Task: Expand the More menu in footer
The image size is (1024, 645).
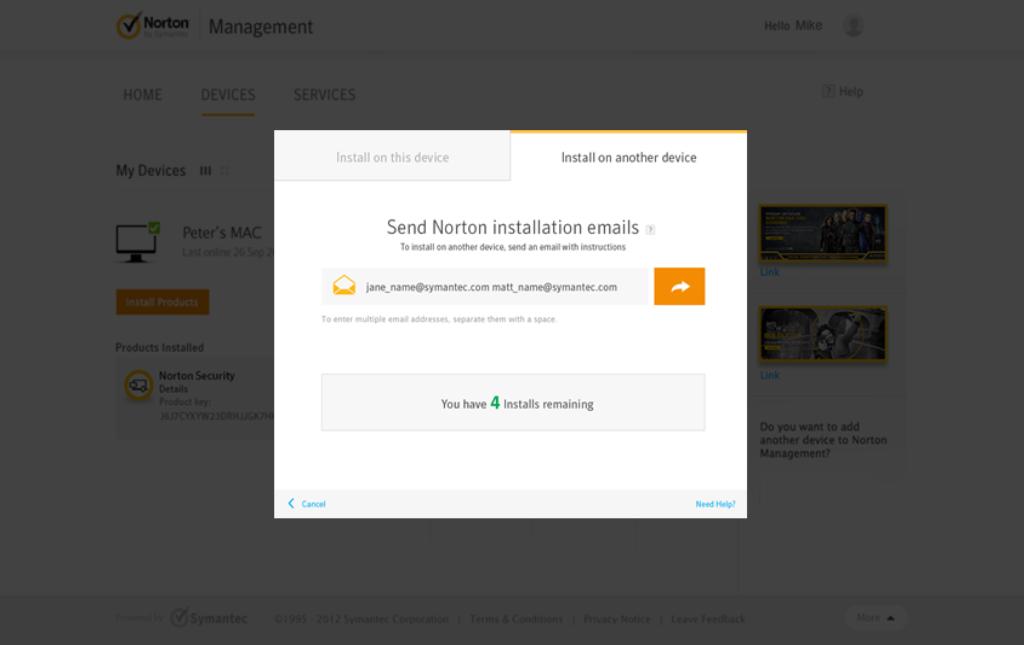Action: point(875,618)
